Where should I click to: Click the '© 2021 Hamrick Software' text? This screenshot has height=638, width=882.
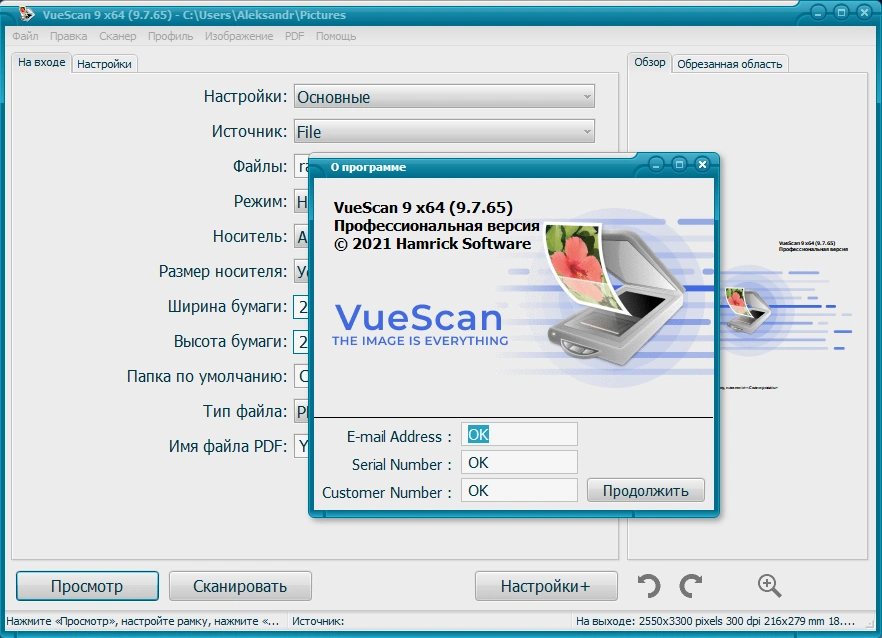(x=433, y=244)
